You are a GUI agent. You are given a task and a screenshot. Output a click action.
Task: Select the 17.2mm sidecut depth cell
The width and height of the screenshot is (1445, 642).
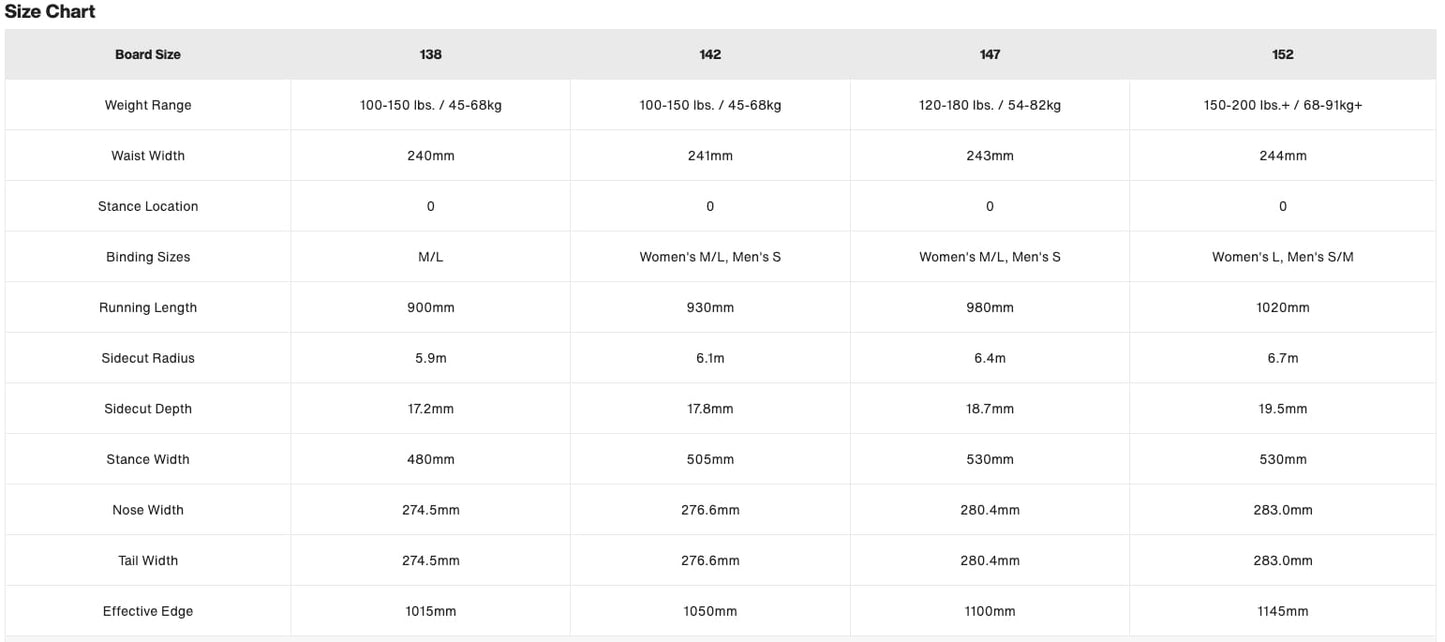(431, 409)
